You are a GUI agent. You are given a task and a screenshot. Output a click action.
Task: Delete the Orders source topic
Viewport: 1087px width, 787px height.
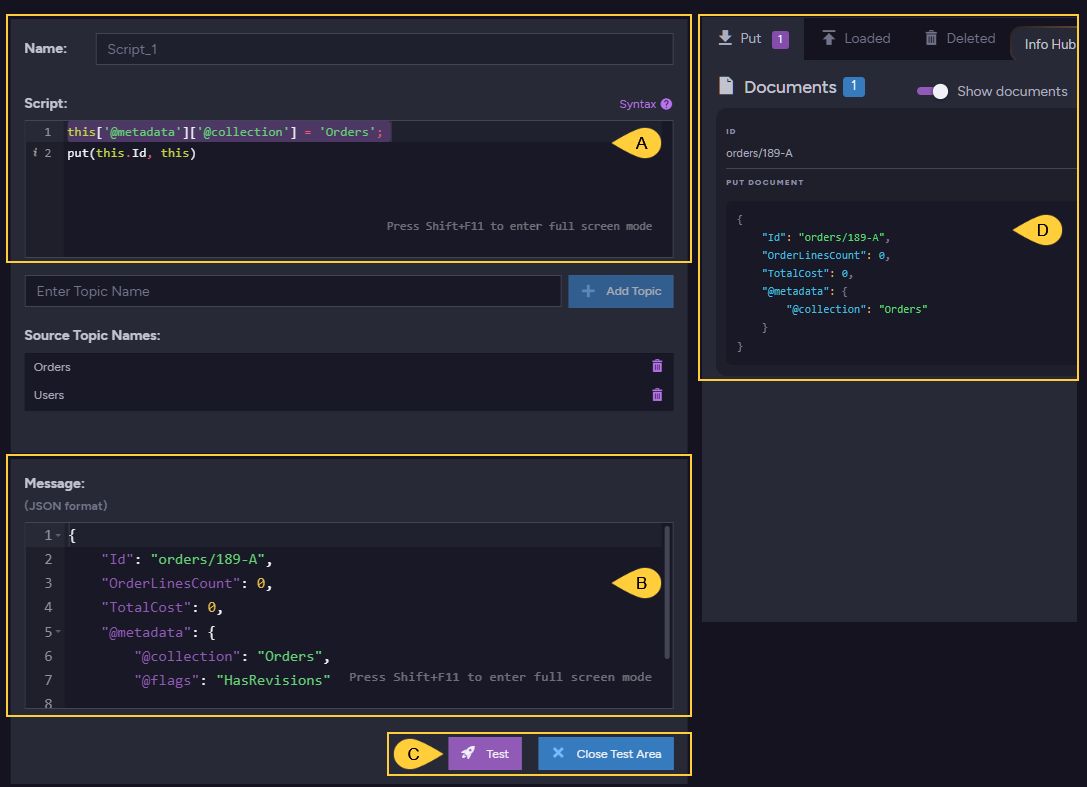point(657,366)
